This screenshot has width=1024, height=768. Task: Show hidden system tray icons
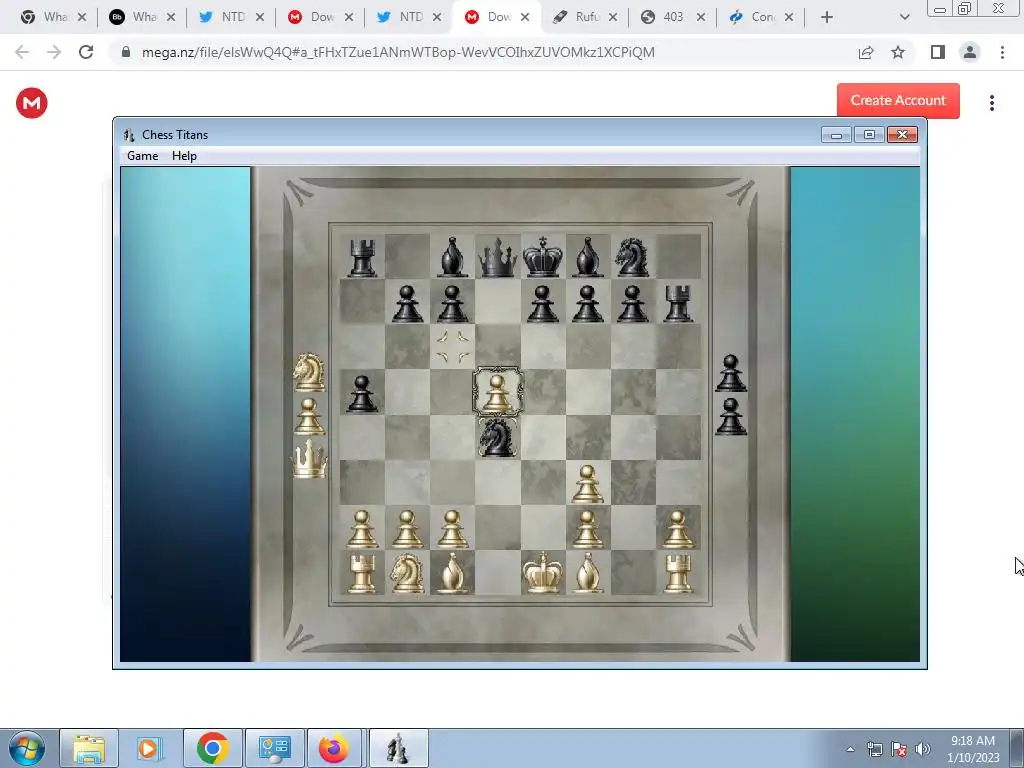click(x=850, y=749)
